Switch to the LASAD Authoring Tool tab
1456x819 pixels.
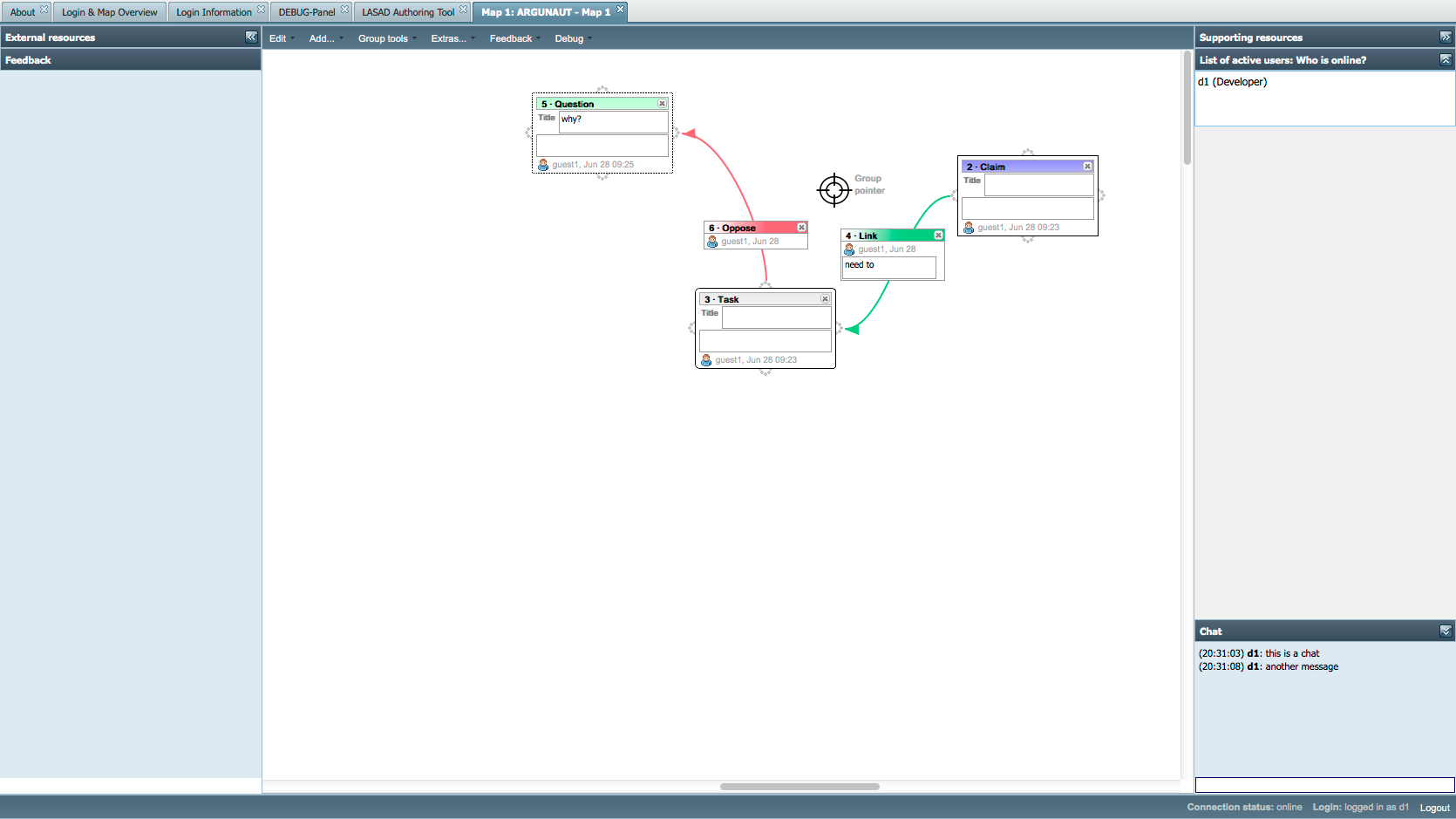point(406,11)
